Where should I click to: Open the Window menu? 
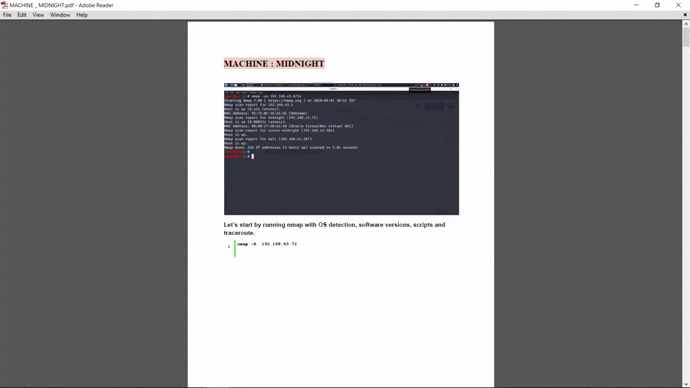(60, 15)
